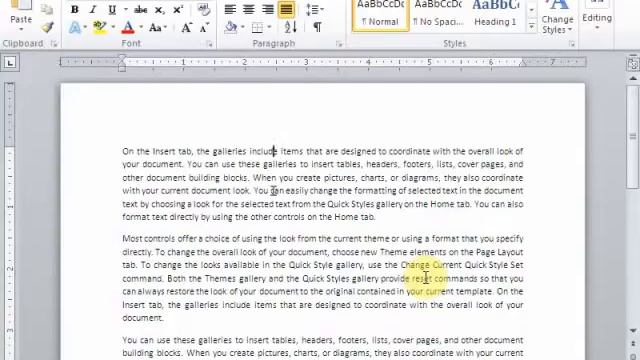
Task: Click the vertical scrollbar up arrow
Action: (633, 78)
